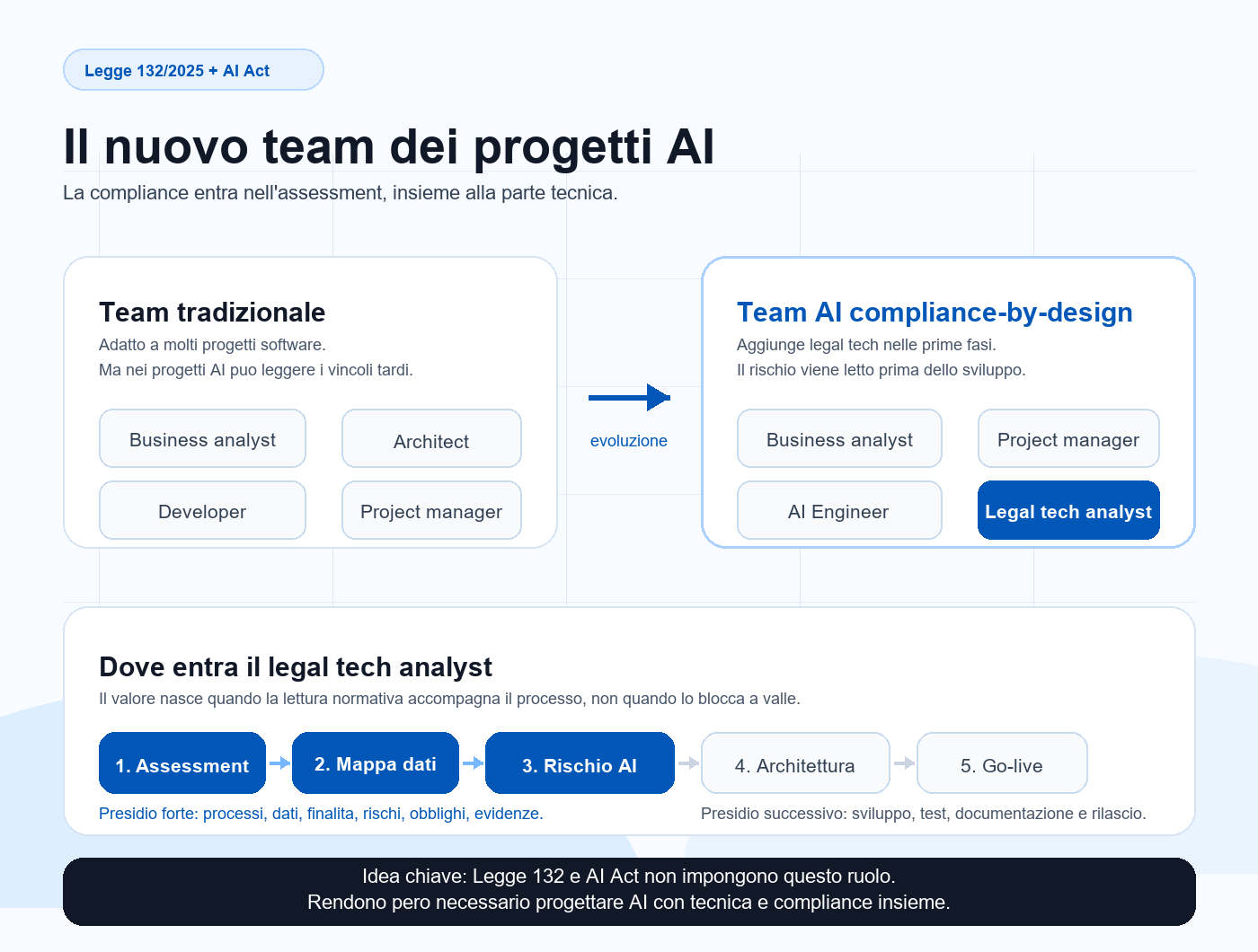
Task: Select the AI Engineer role box
Action: (839, 510)
